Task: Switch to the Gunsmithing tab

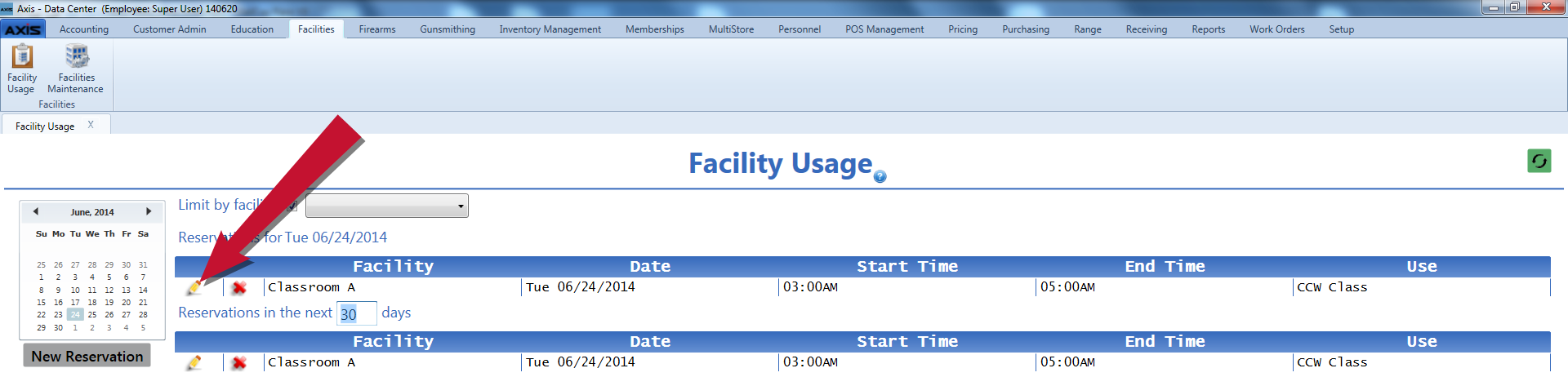Action: pyautogui.click(x=448, y=29)
